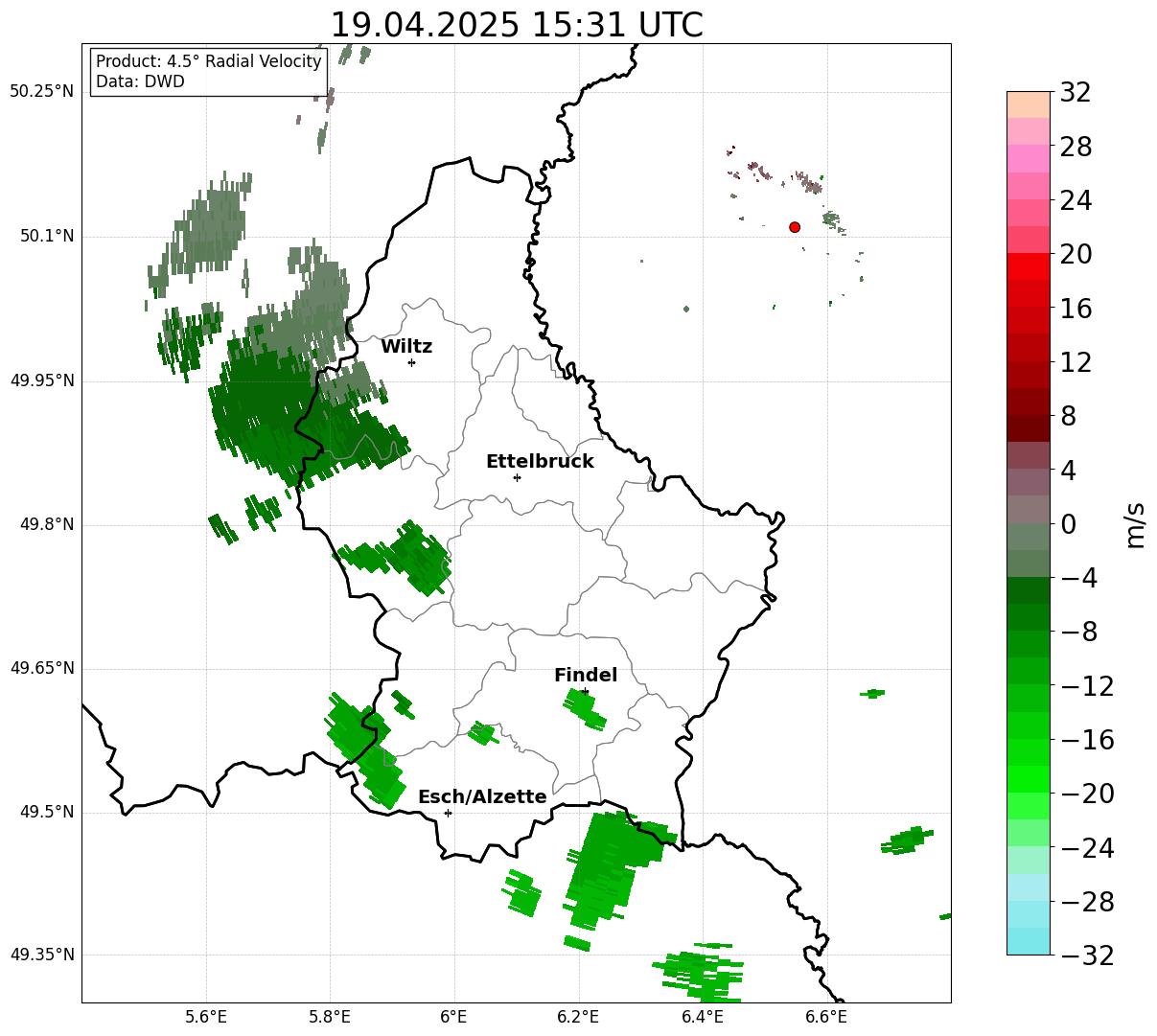The image size is (1157, 1036).
Task: Click the red radar site marker dot
Action: tap(795, 227)
